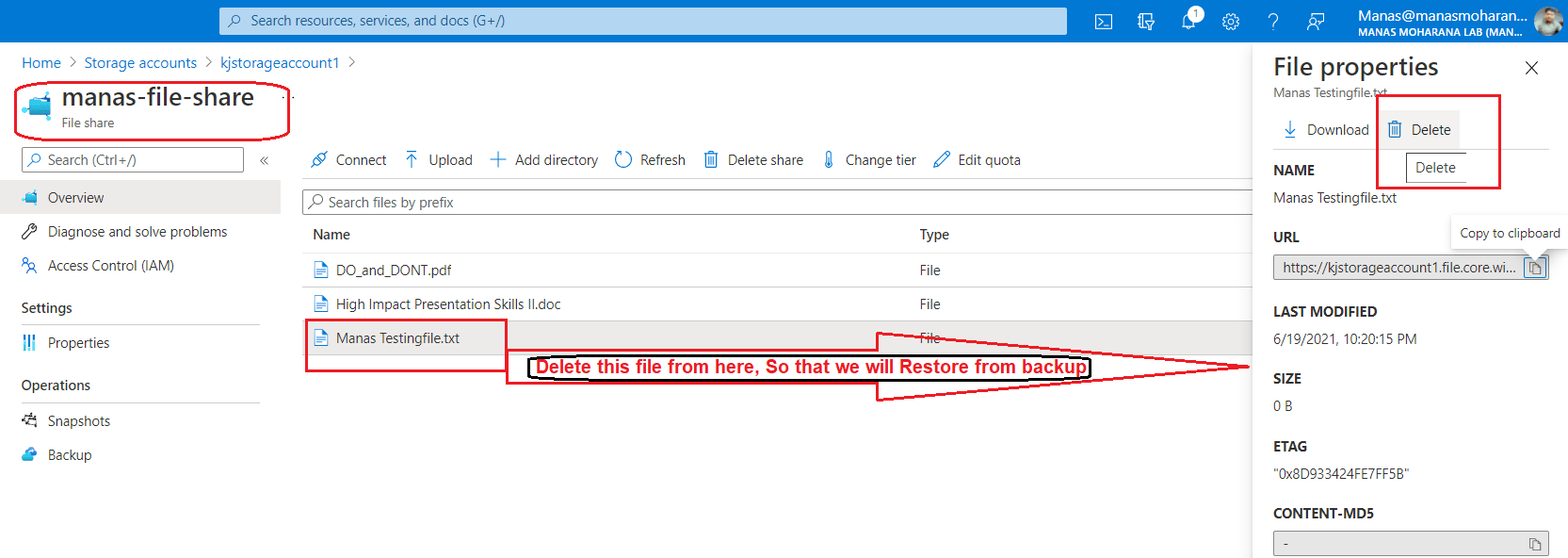Click Add directory
This screenshot has height=558, width=1568.
point(544,160)
